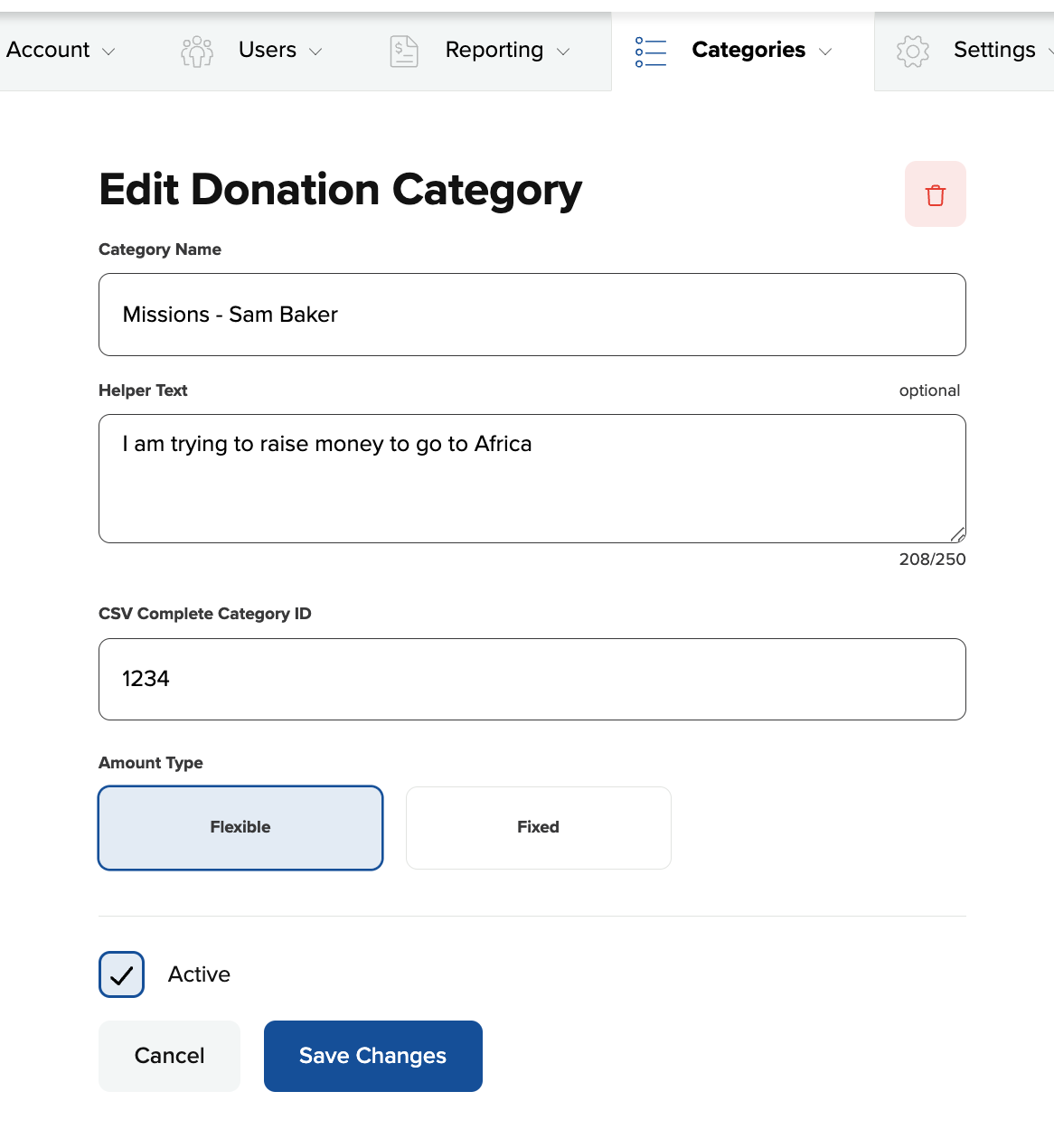Click into the Helper Text textarea
The height and width of the screenshot is (1148, 1054).
point(532,478)
